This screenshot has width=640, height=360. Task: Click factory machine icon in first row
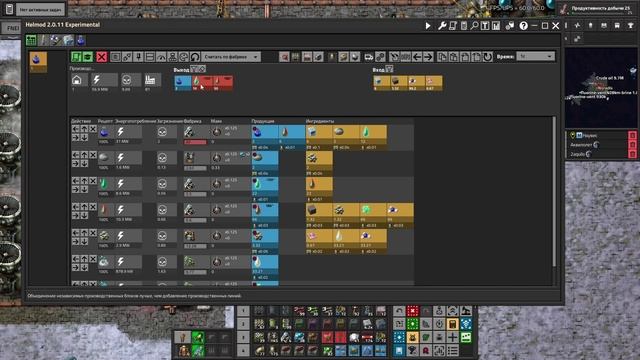coord(189,132)
